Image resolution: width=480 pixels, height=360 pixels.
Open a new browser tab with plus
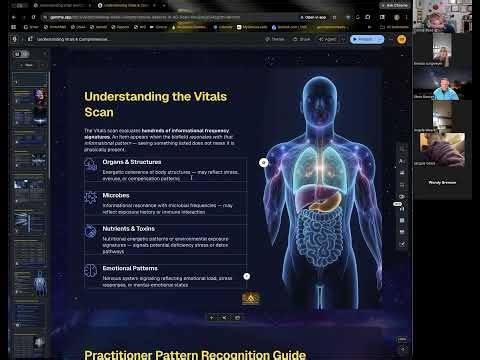[164, 6]
